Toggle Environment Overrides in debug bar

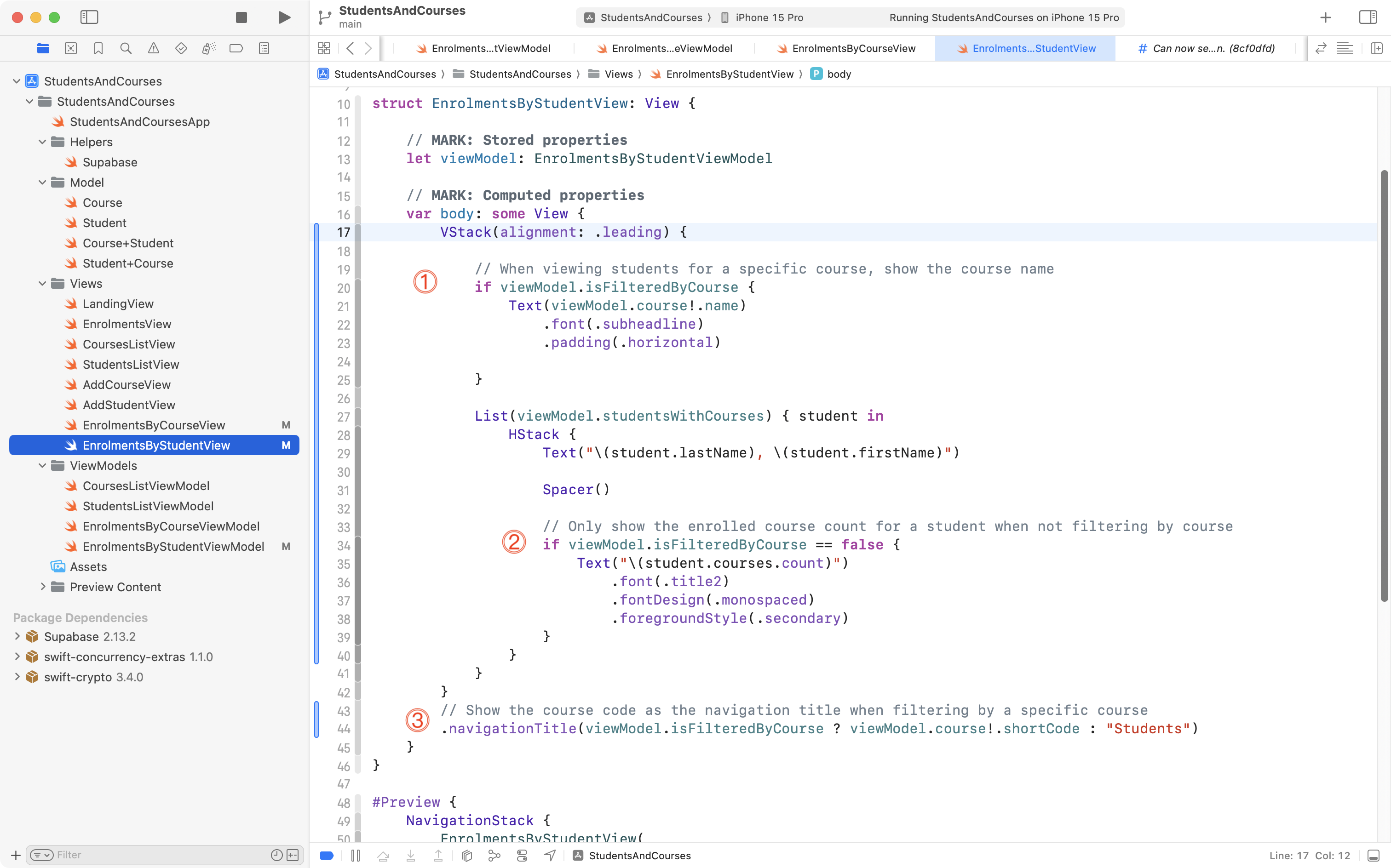[522, 855]
